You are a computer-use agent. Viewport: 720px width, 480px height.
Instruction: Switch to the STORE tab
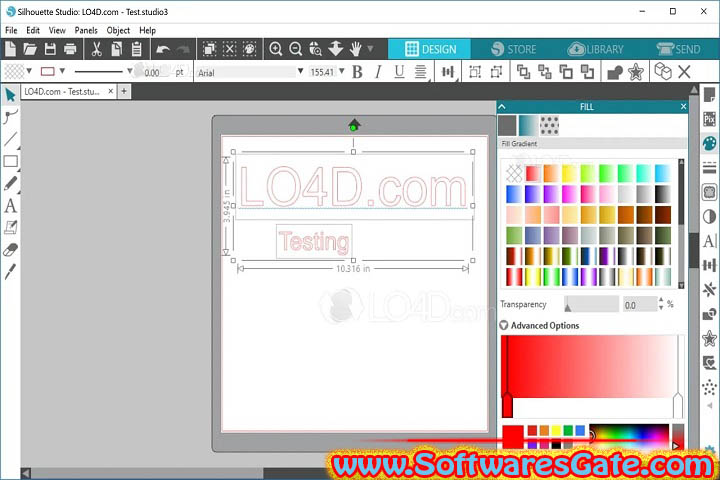click(513, 49)
